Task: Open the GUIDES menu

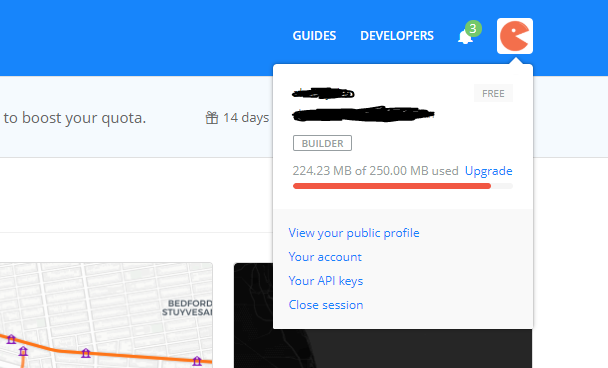Action: tap(314, 36)
